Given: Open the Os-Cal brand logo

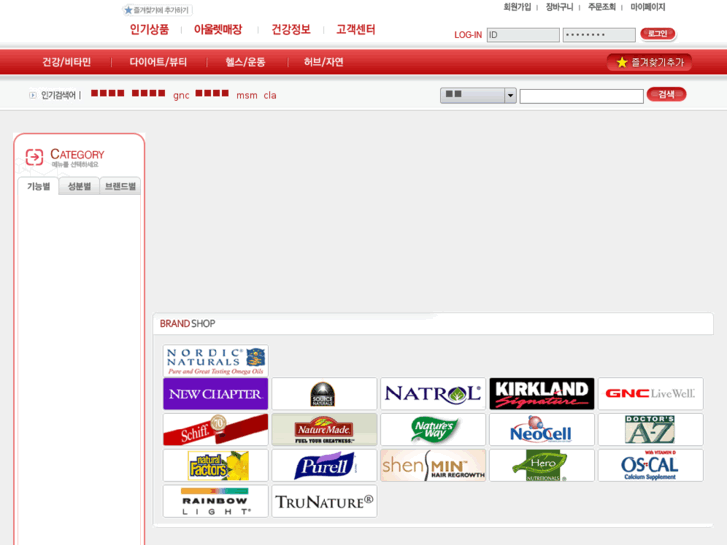Looking at the screenshot, I should [650, 465].
